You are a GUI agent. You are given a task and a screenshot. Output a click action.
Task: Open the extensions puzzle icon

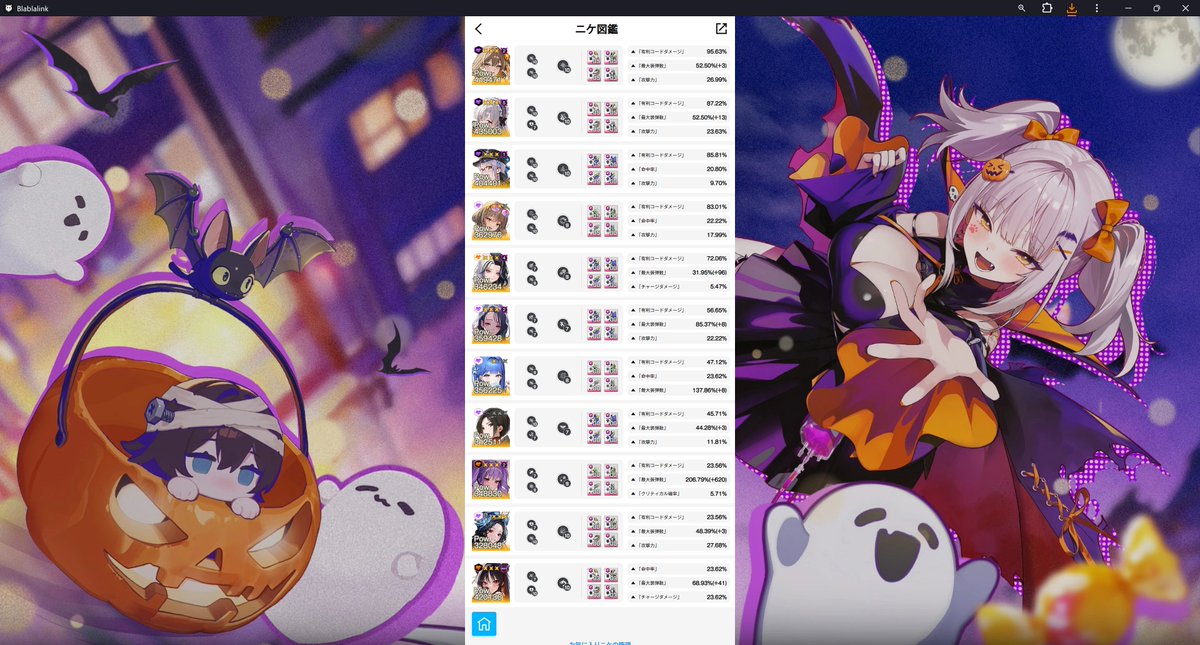point(1047,7)
